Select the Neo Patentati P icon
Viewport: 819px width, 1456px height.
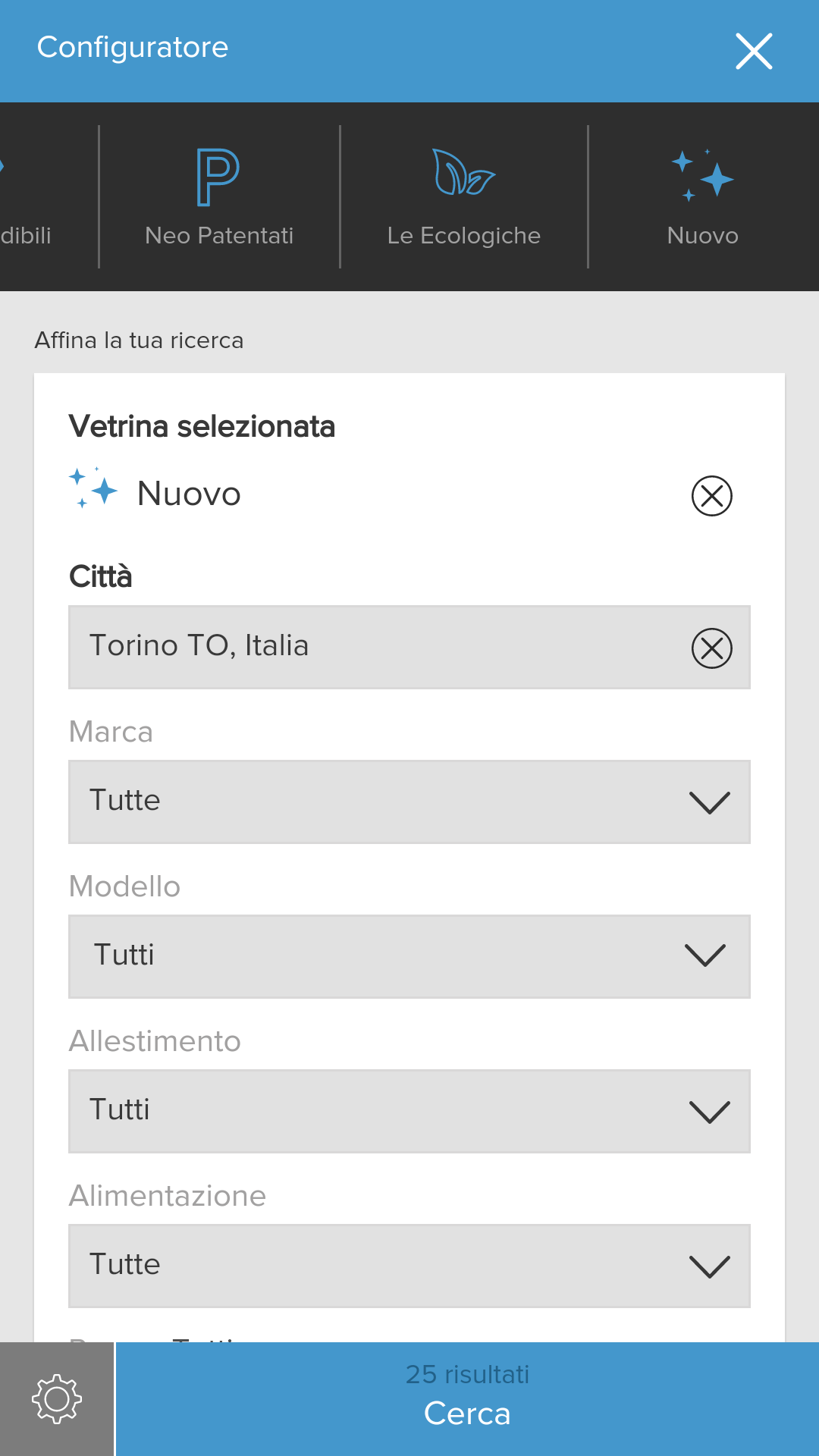pos(218,177)
